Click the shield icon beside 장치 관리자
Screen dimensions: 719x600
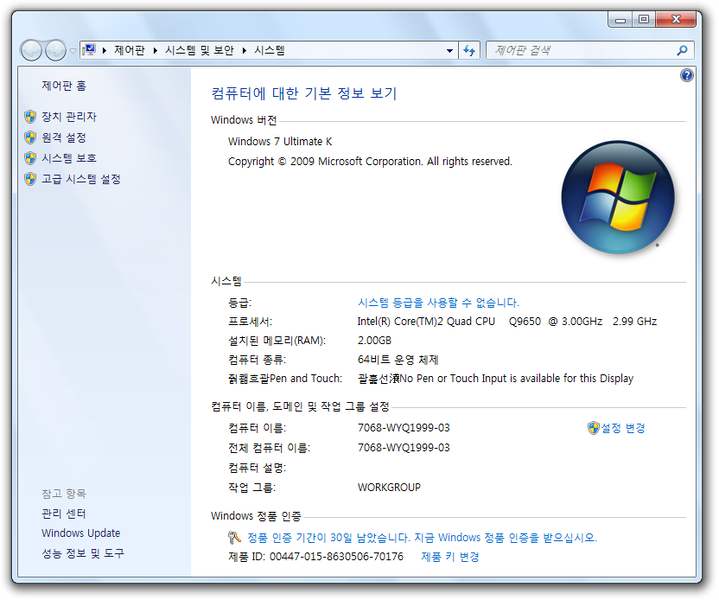[x=30, y=117]
